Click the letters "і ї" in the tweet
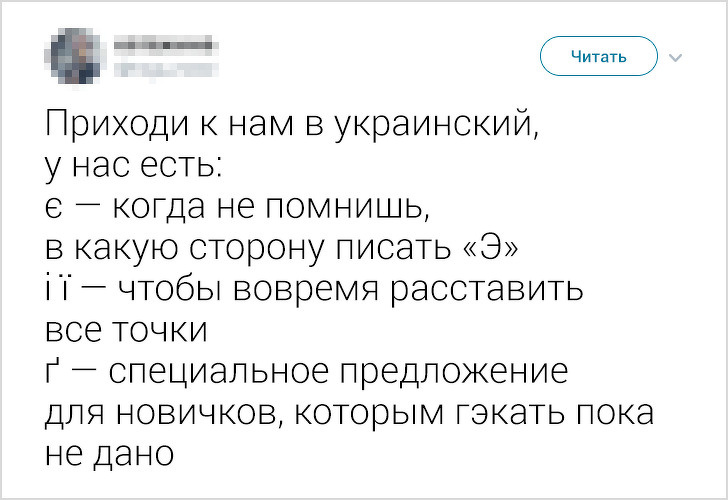The width and height of the screenshot is (728, 500). click(63, 289)
